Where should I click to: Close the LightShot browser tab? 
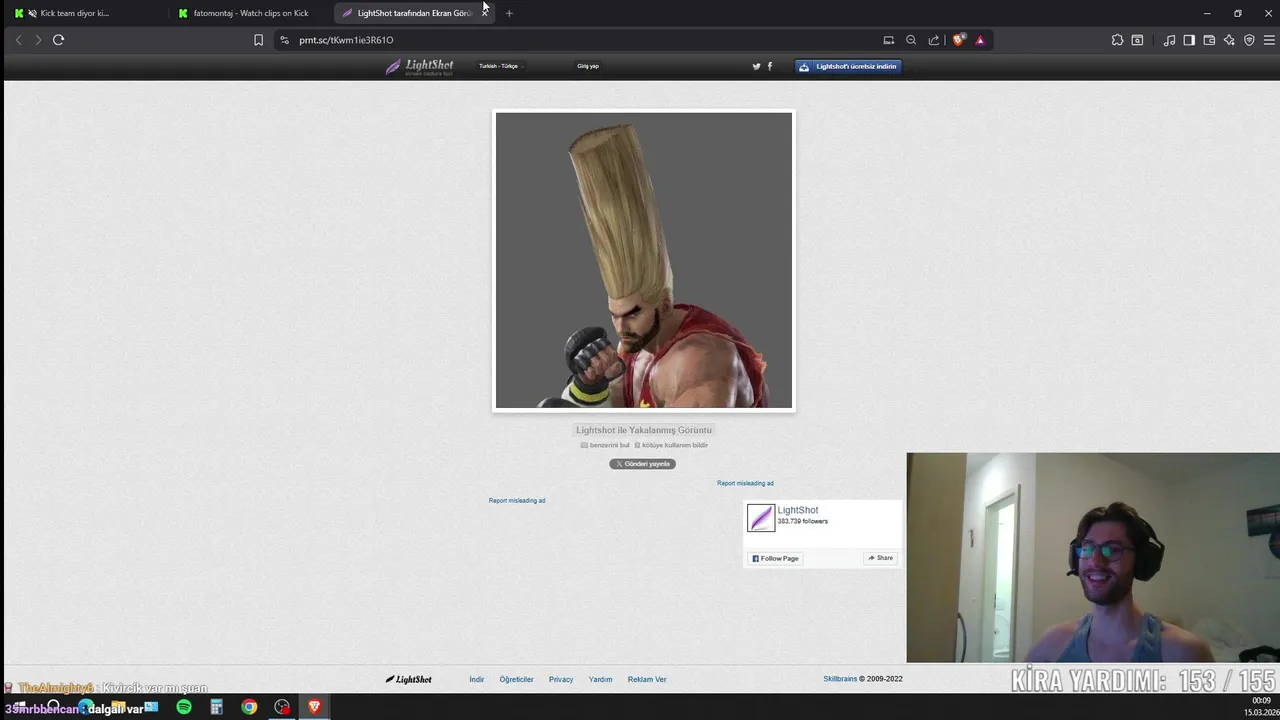[x=485, y=13]
